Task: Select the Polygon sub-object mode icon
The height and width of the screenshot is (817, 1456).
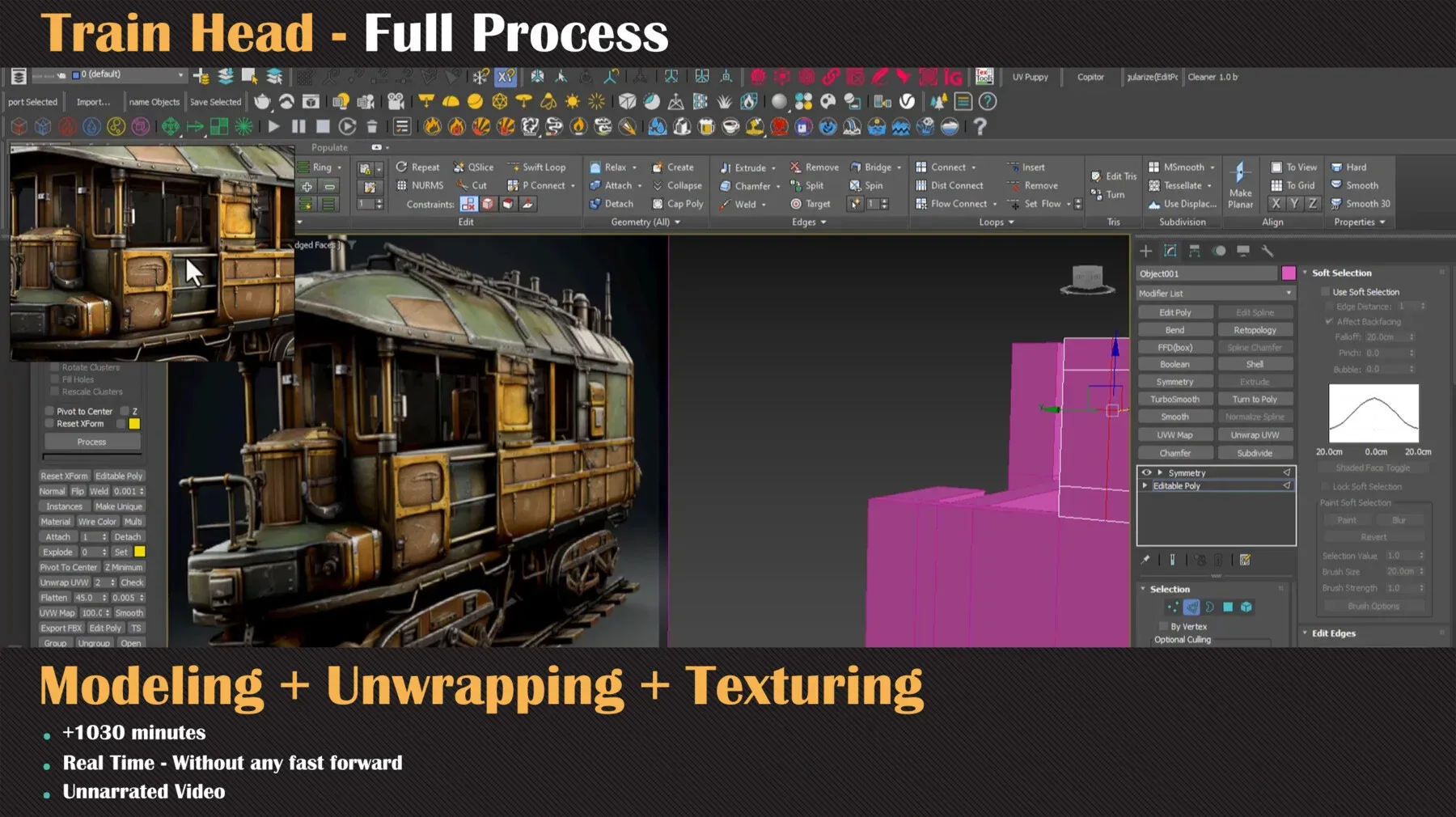Action: point(1230,607)
